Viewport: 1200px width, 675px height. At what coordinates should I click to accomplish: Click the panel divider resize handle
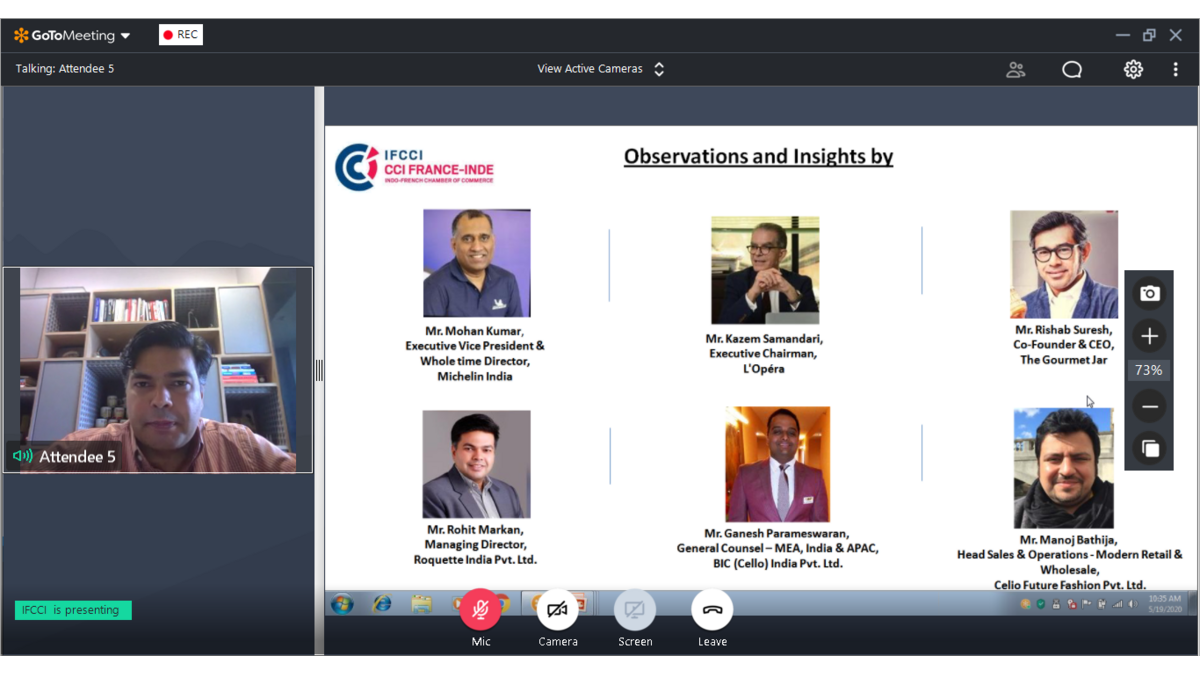[319, 370]
